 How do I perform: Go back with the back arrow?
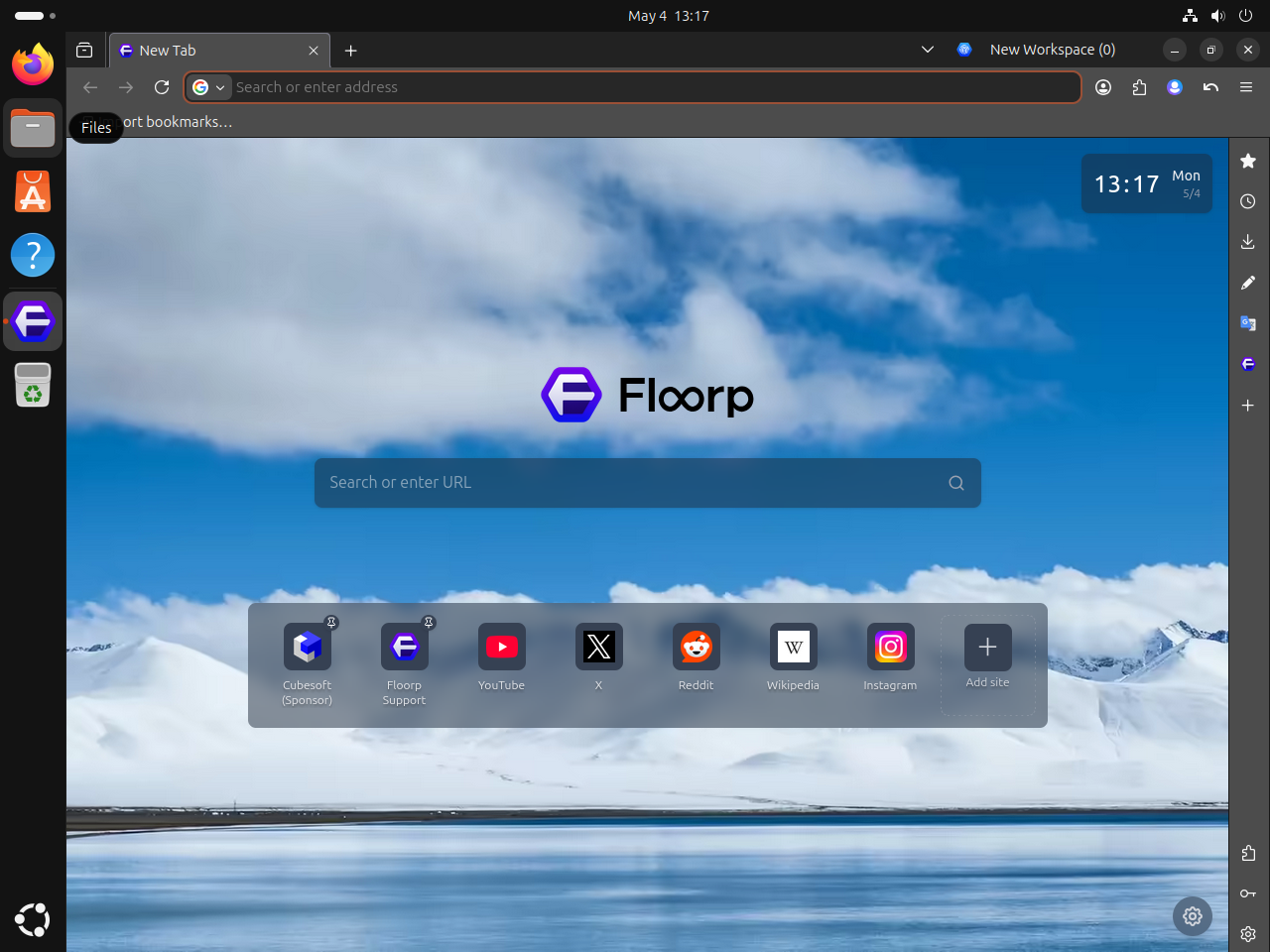[x=90, y=87]
